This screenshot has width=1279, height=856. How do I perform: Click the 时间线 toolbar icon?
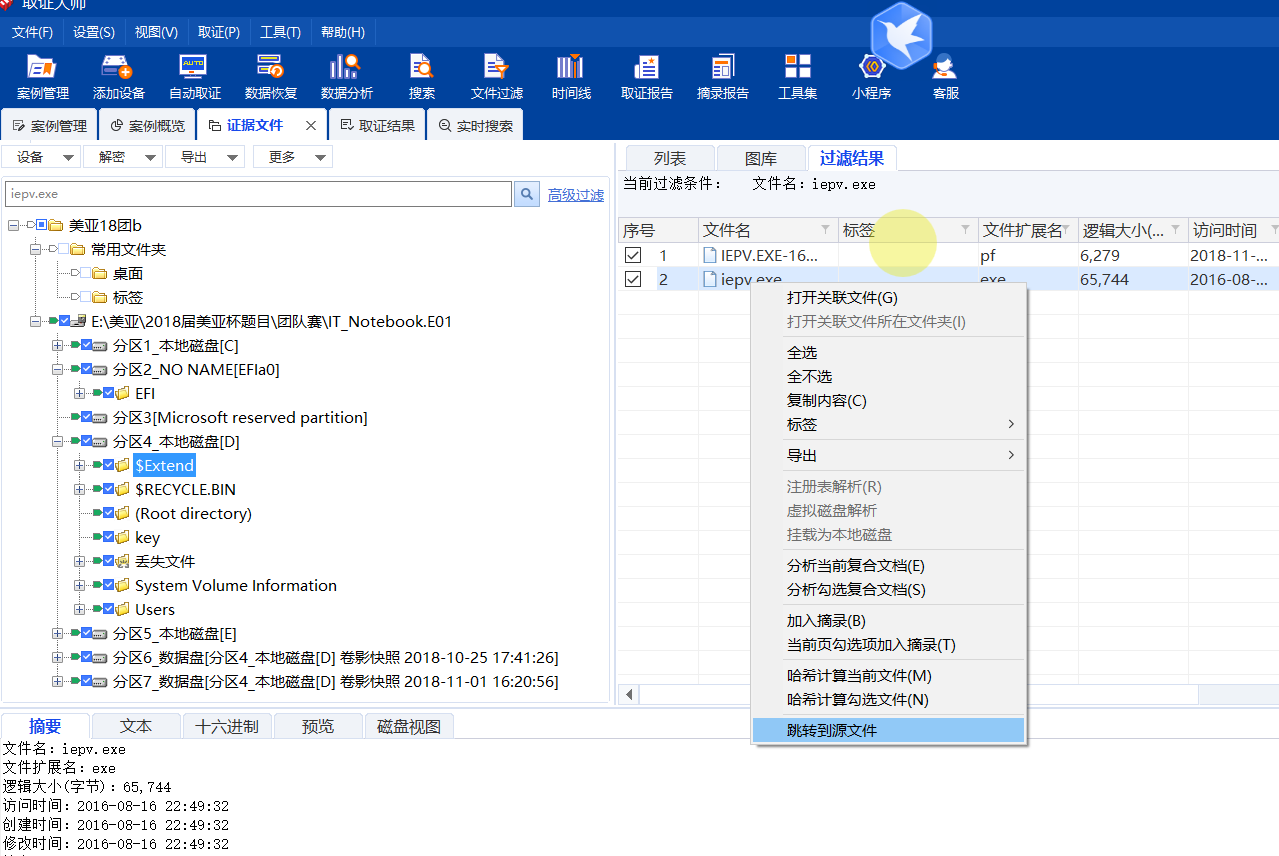[571, 77]
